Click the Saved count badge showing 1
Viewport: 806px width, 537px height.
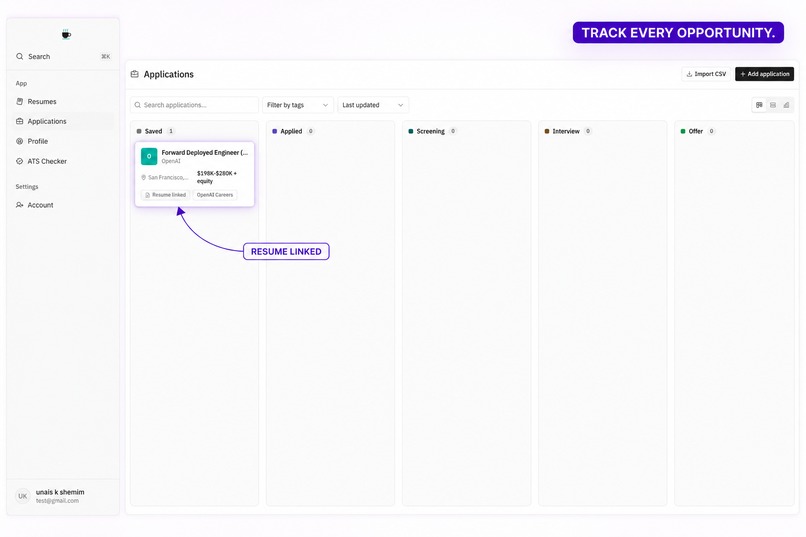(171, 132)
